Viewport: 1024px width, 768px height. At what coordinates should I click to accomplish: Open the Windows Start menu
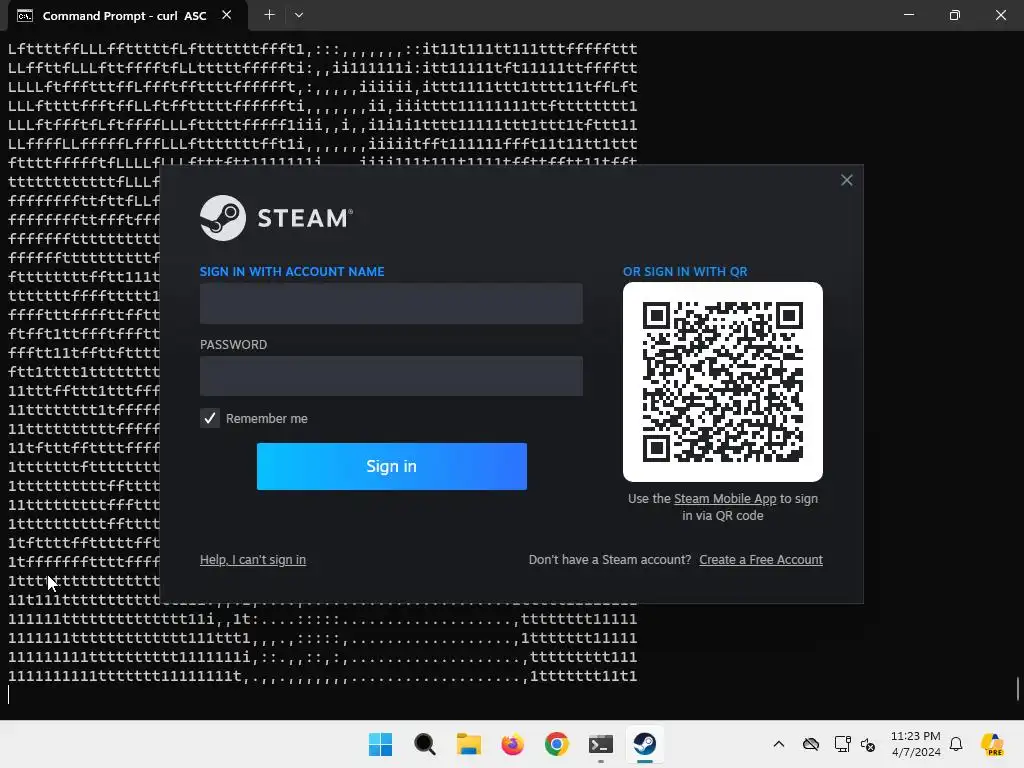[x=380, y=744]
